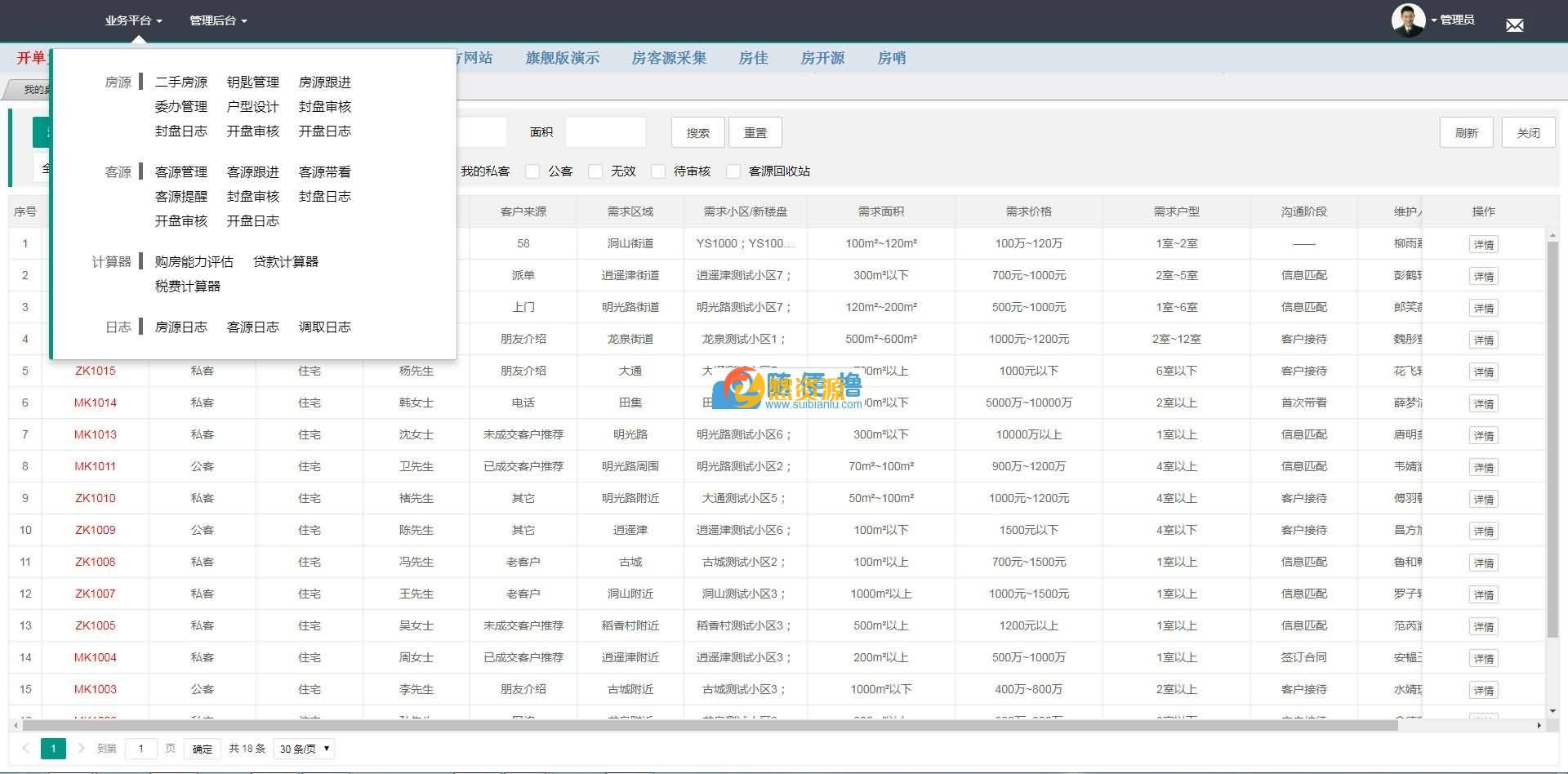Click the administrator avatar photo
Screen dimensions: 1568x774
pos(1408,20)
